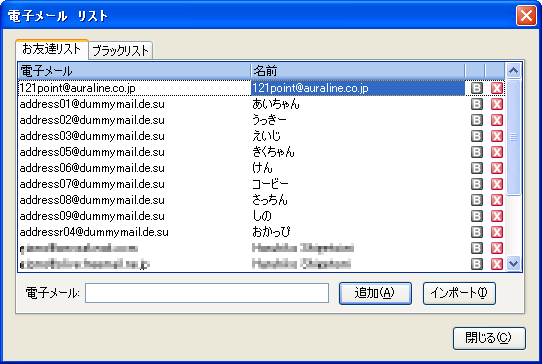Select address09@dummymail.de.su in the list
Viewport: 542px width, 364px height.
point(92,216)
